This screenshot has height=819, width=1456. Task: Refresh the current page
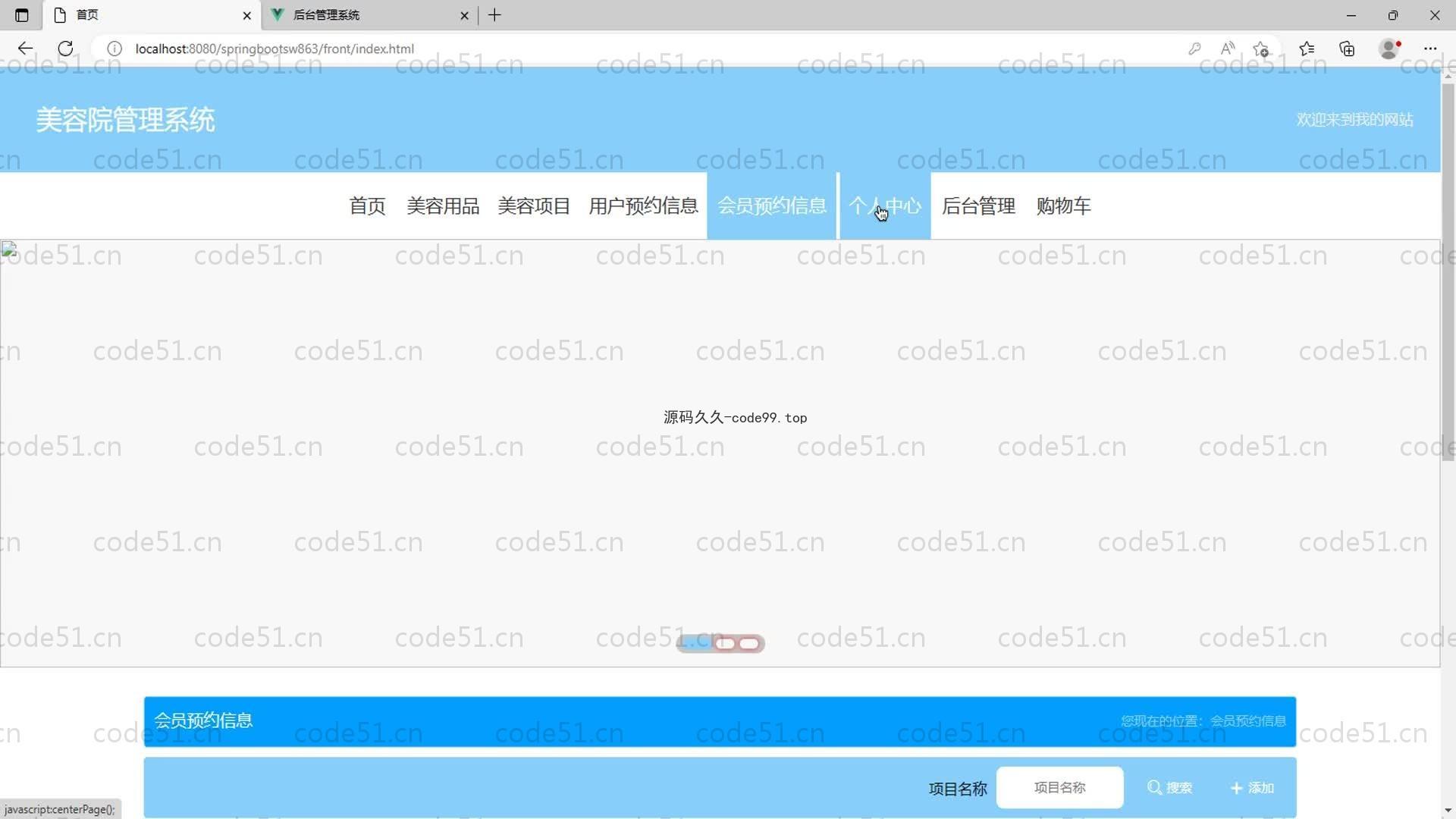coord(65,49)
